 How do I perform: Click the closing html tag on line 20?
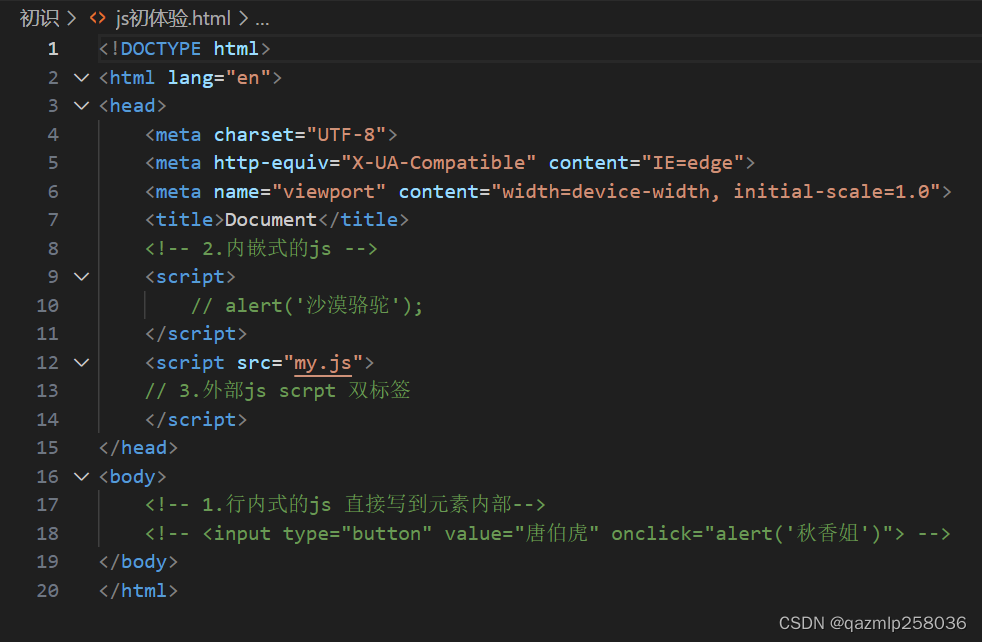coord(138,591)
